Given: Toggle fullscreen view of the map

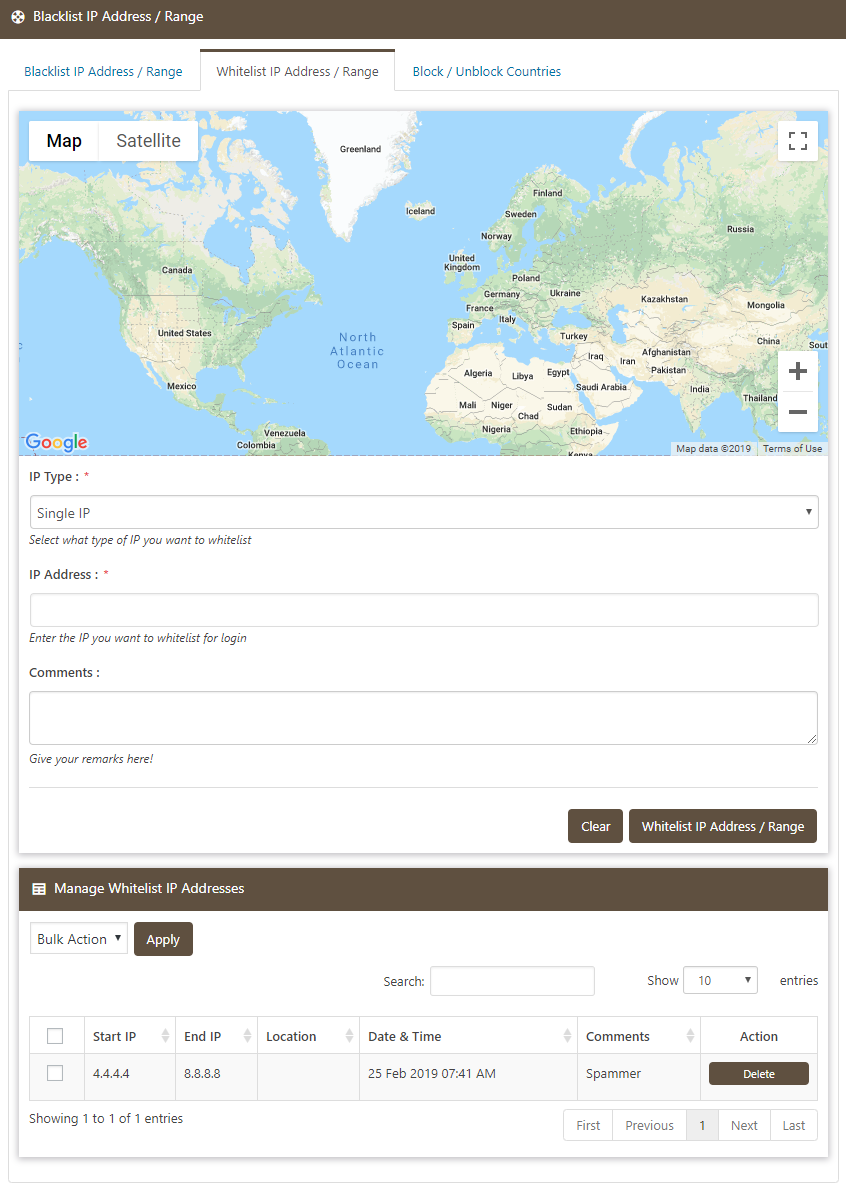Looking at the screenshot, I should click(x=798, y=141).
